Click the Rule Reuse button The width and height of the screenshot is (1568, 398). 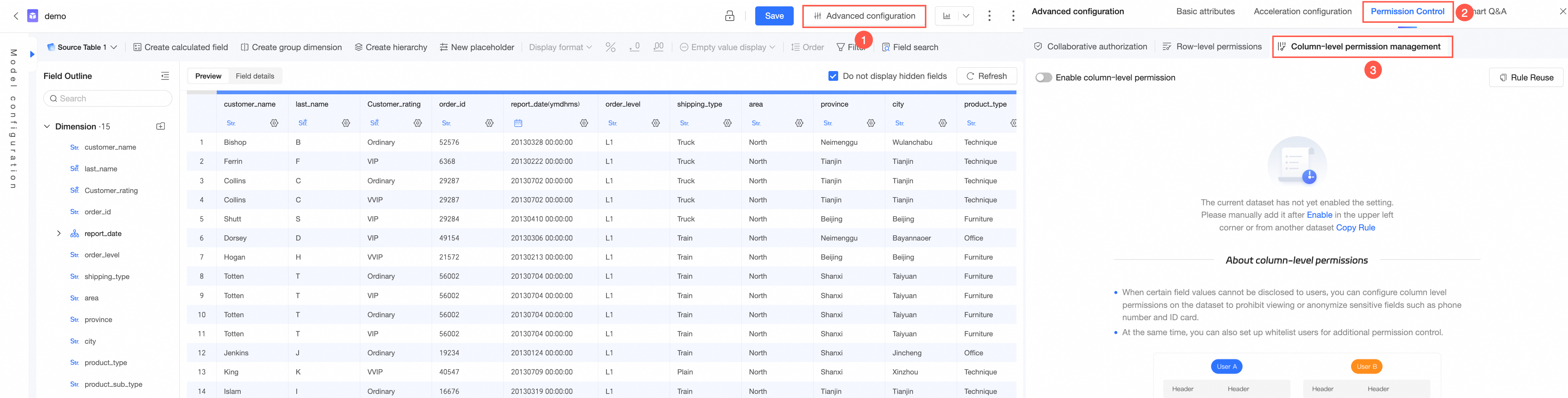click(x=1525, y=77)
